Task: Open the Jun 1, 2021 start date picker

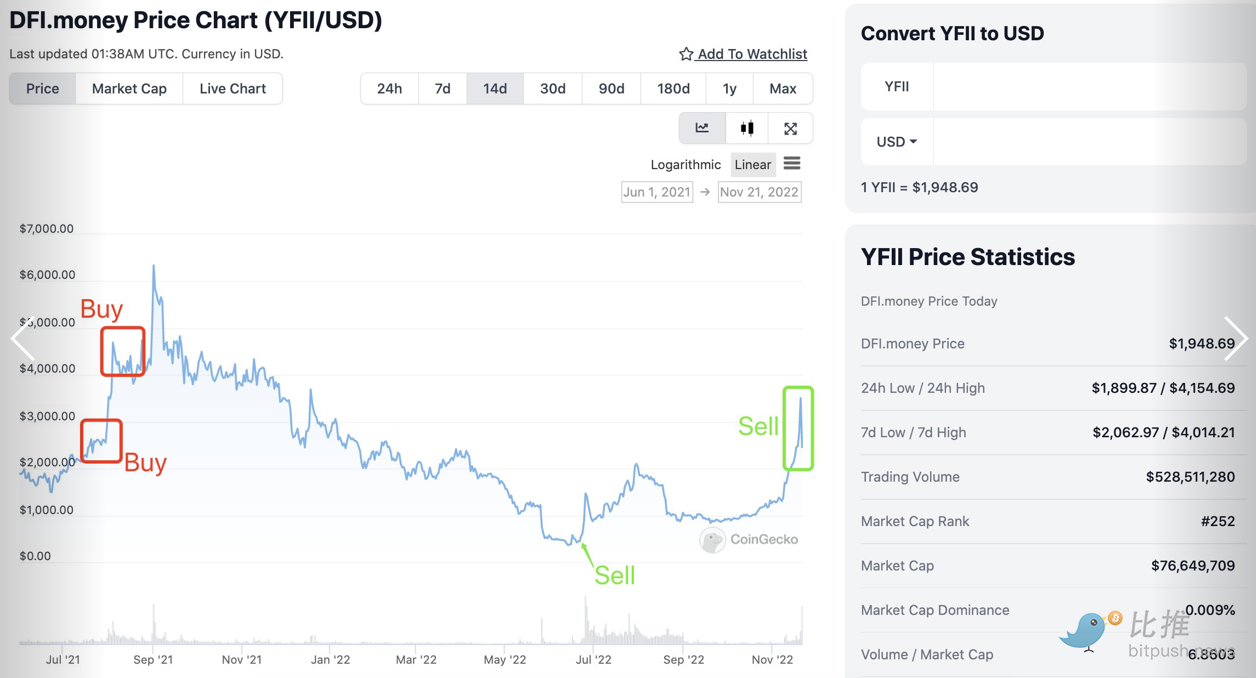Action: click(656, 192)
